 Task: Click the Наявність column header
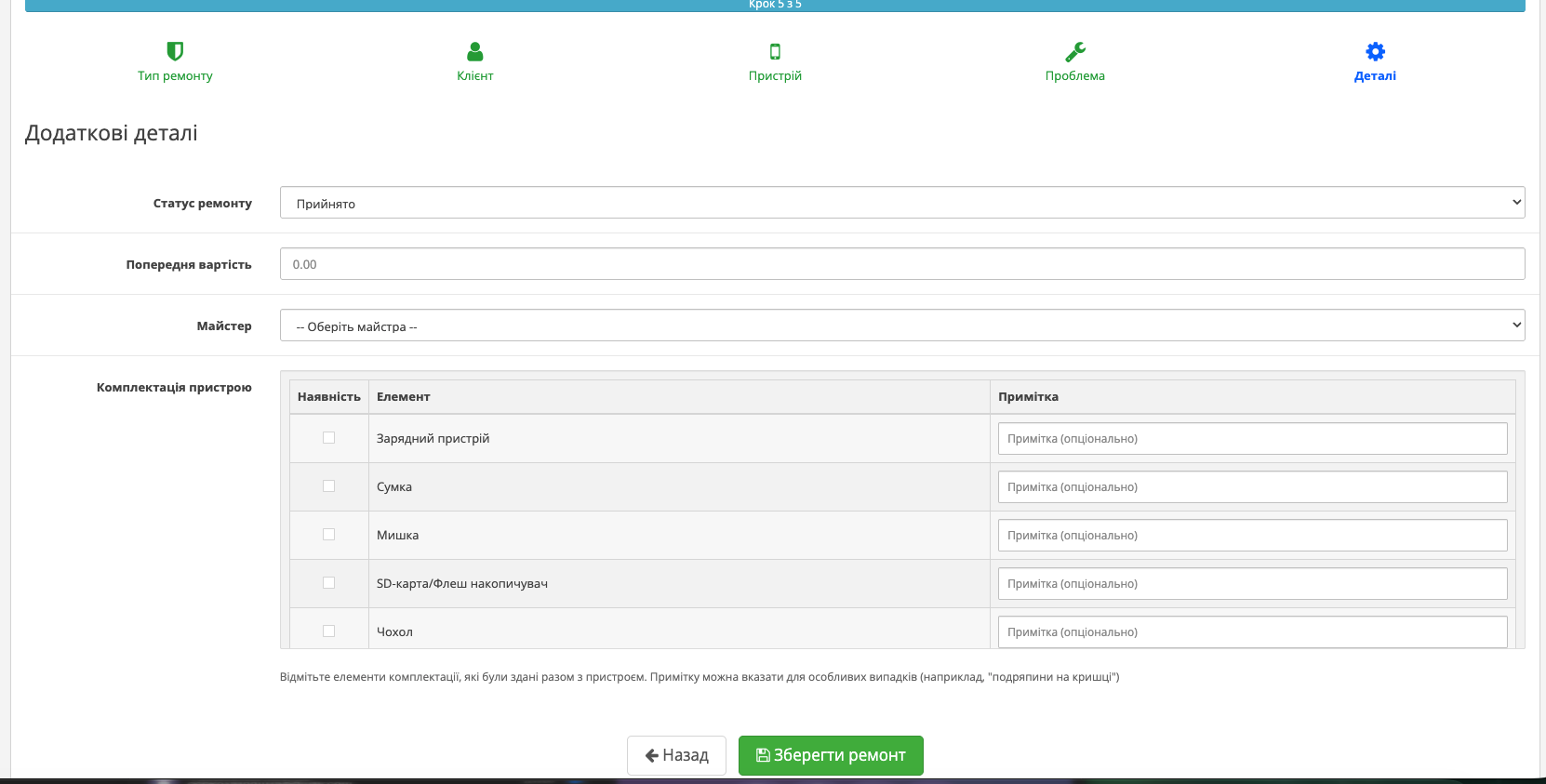coord(329,397)
